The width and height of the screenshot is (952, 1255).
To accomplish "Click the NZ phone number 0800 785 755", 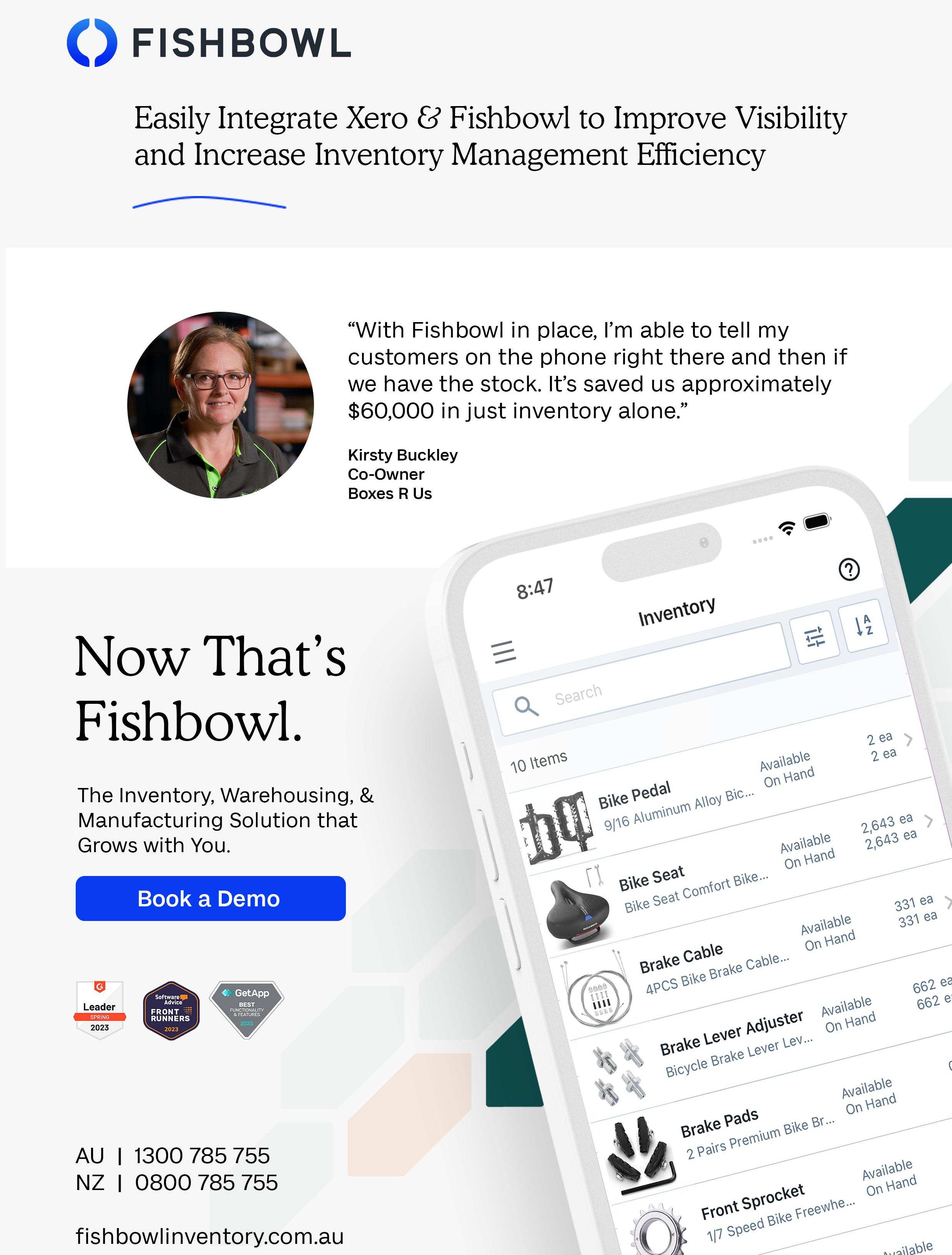I will (x=206, y=1183).
